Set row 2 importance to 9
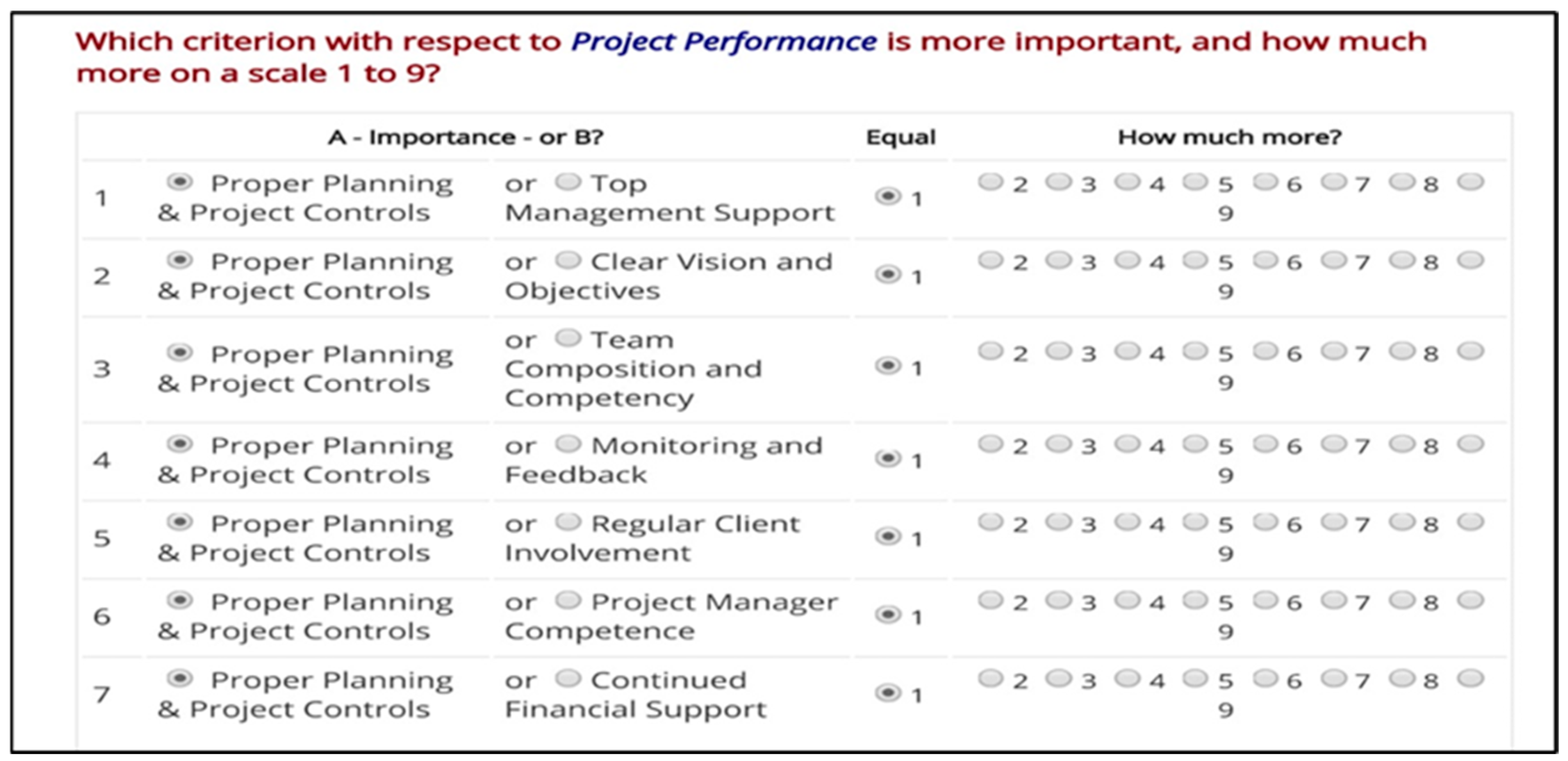The height and width of the screenshot is (761, 1568). pos(1470,260)
